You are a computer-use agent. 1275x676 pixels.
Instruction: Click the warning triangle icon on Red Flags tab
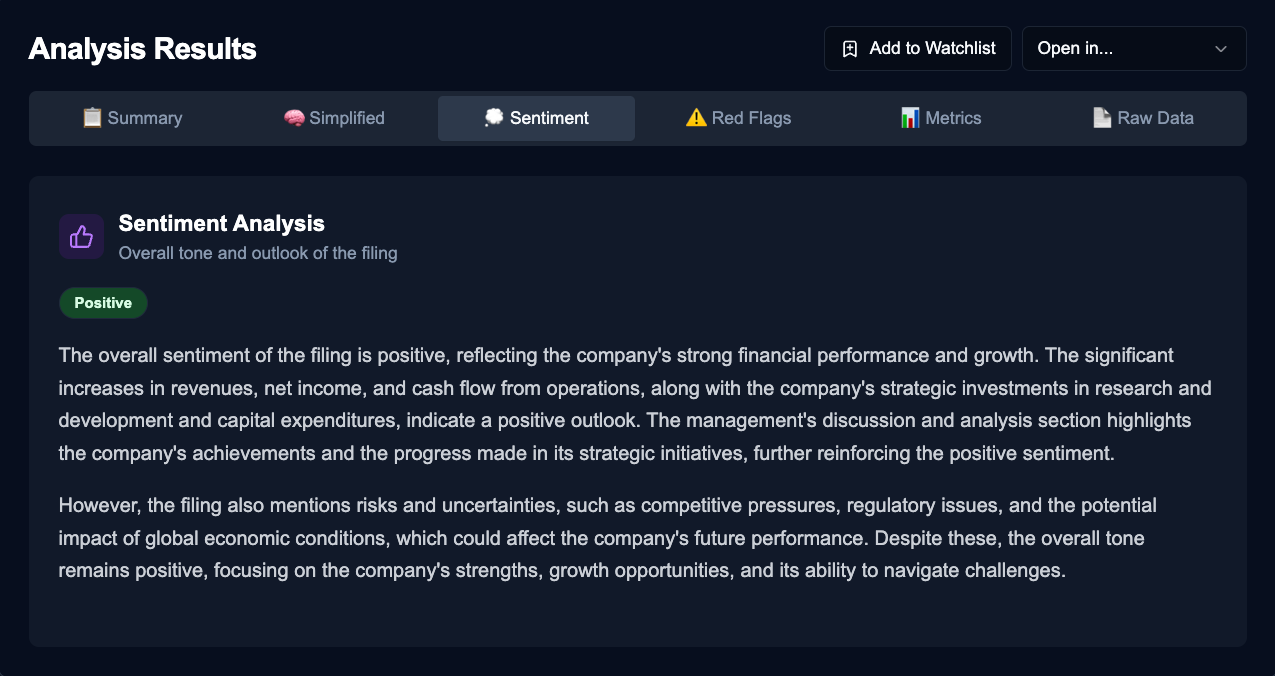click(694, 117)
